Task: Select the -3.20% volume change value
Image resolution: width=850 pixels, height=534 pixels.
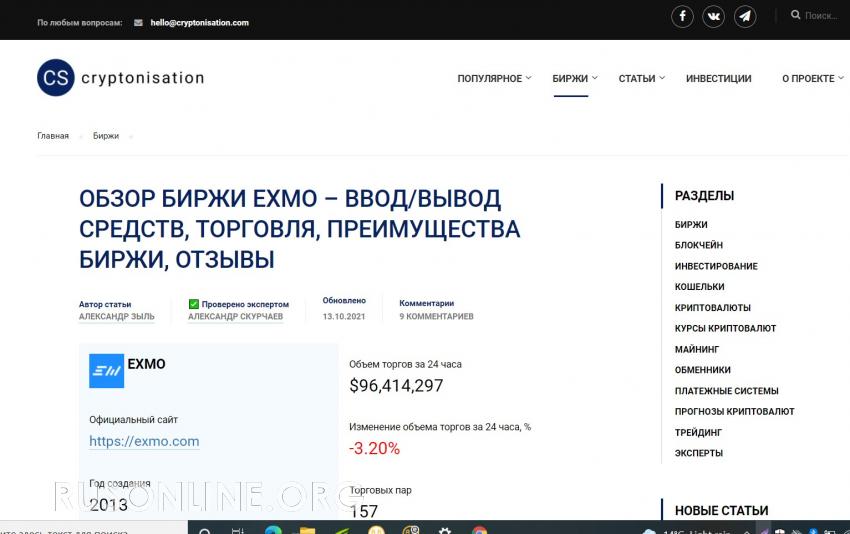Action: tap(375, 448)
